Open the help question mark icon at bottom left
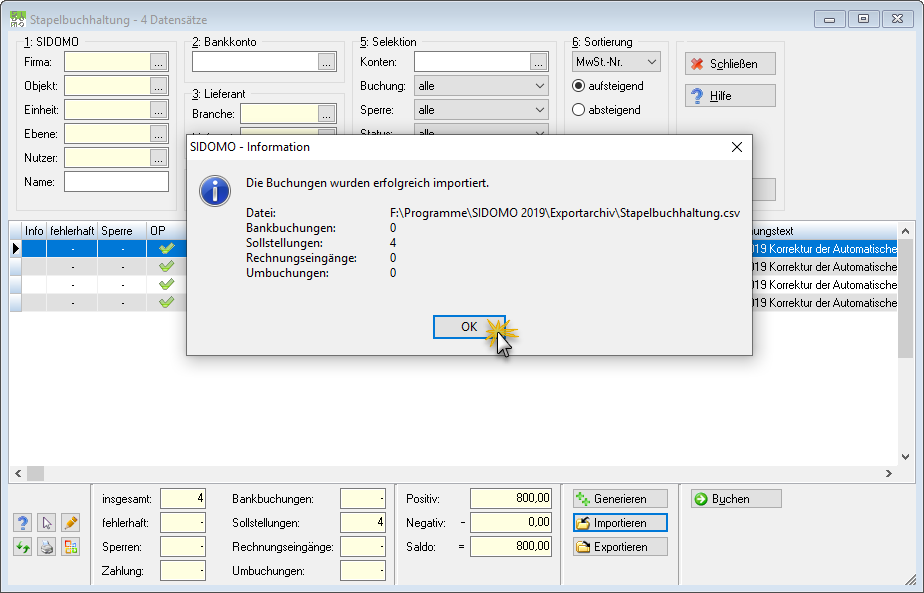The height and width of the screenshot is (593, 924). (22, 523)
